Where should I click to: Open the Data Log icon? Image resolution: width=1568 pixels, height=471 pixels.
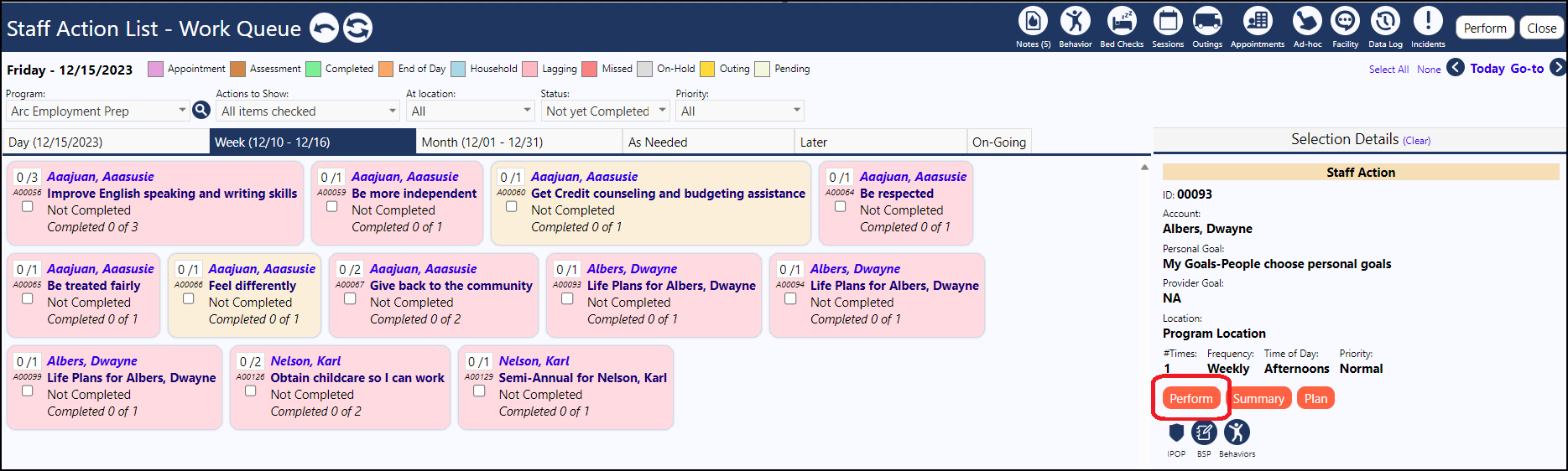[1385, 21]
